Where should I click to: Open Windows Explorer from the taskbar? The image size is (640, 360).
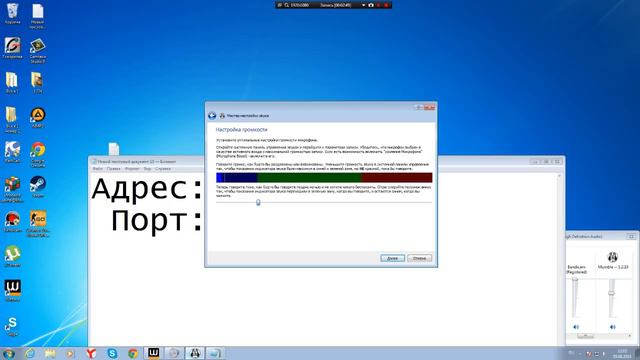coord(50,353)
